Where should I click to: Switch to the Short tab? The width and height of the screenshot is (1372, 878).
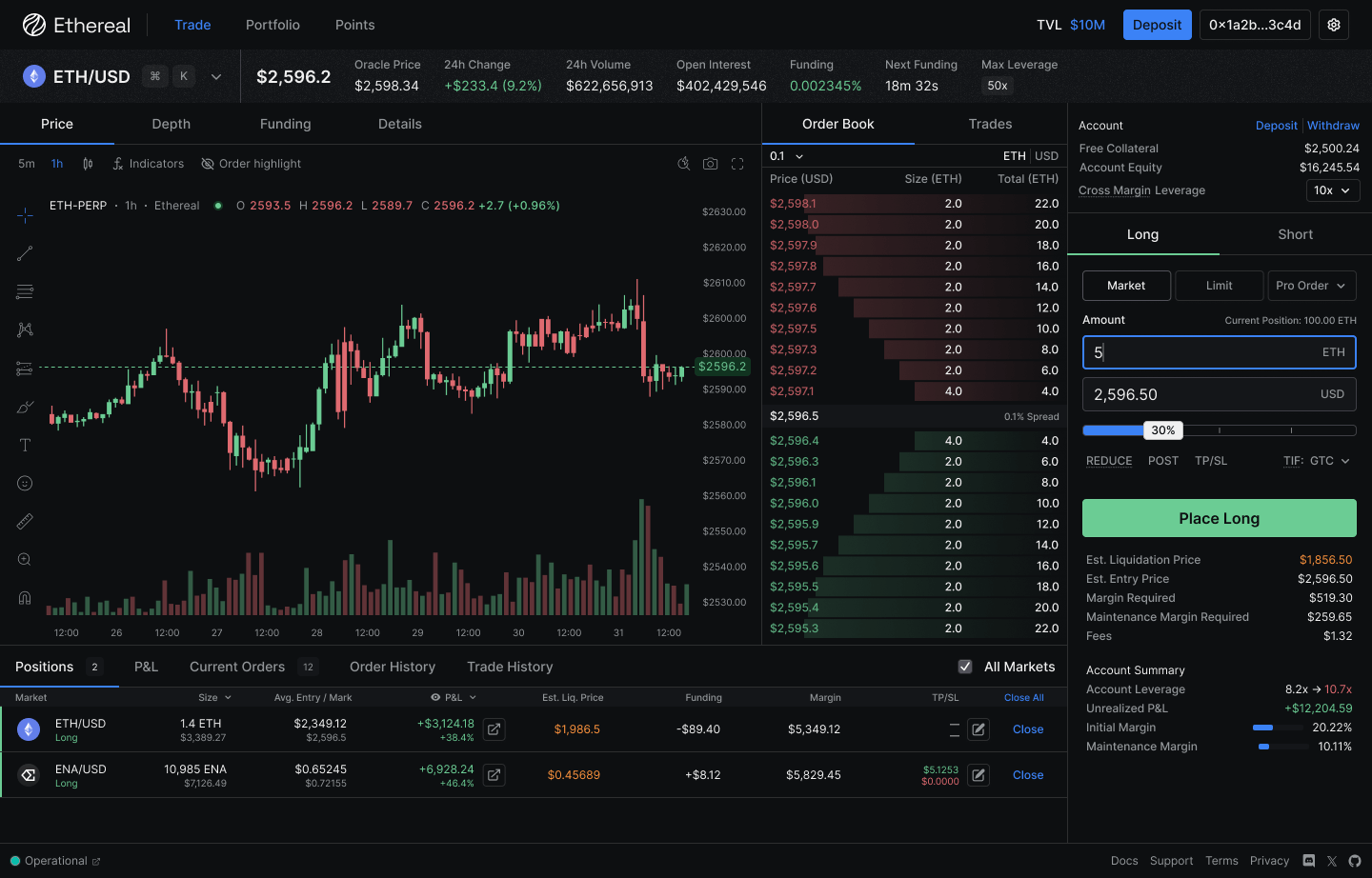(1296, 234)
